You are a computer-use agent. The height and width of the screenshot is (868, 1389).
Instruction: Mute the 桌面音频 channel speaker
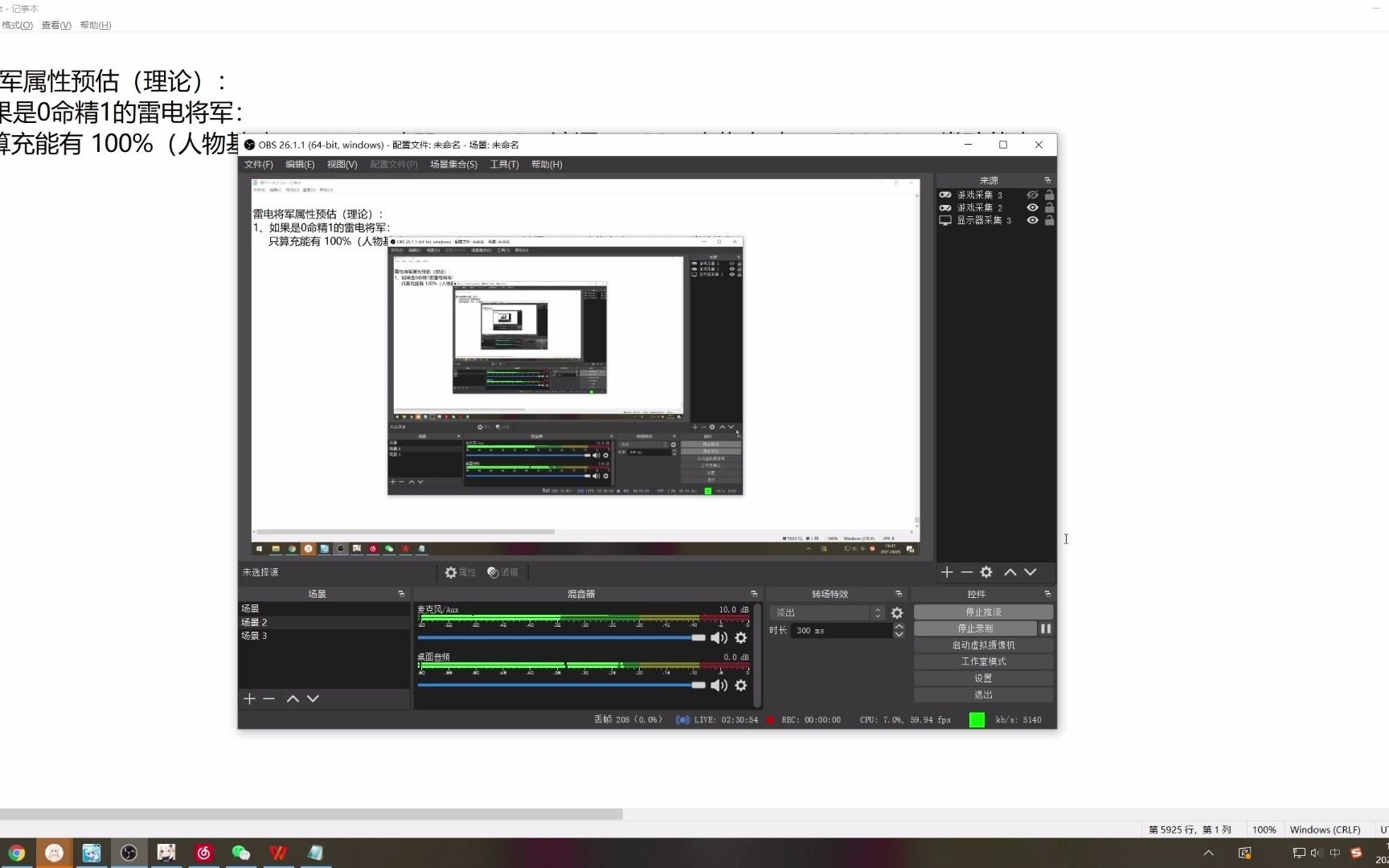pyautogui.click(x=719, y=685)
